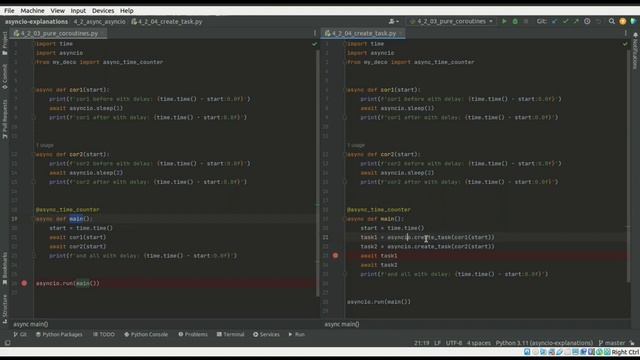Open the Devices menu
This screenshot has height=360, width=640.
click(103, 11)
